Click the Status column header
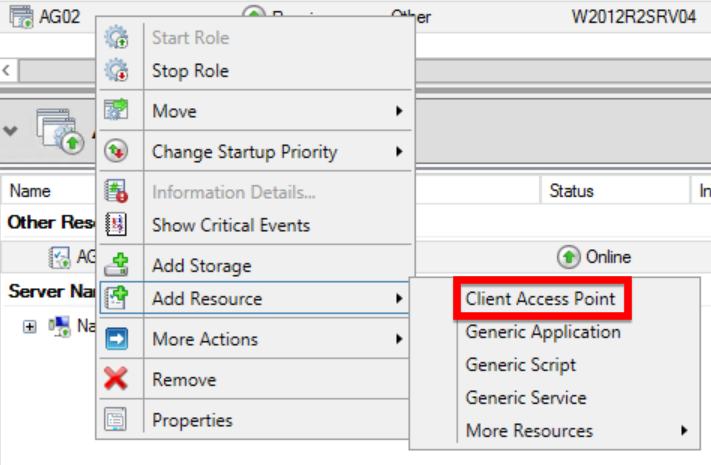Screen dimensions: 711x465 coord(572,191)
